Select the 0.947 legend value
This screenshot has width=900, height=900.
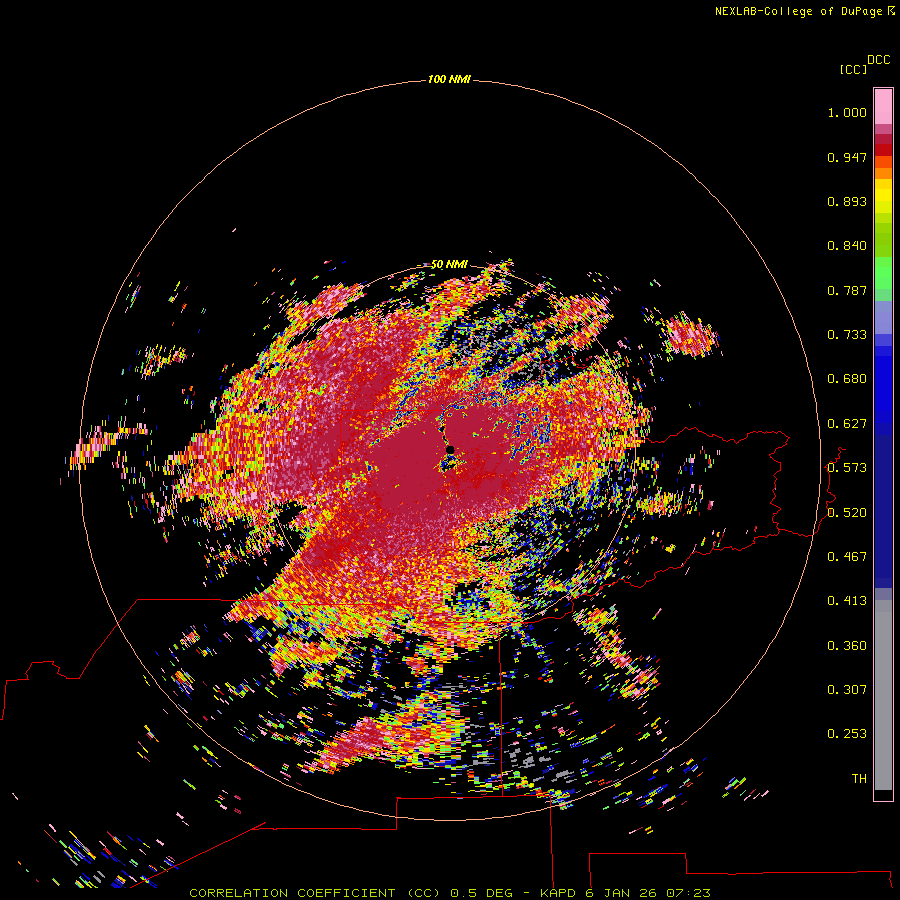click(x=847, y=157)
